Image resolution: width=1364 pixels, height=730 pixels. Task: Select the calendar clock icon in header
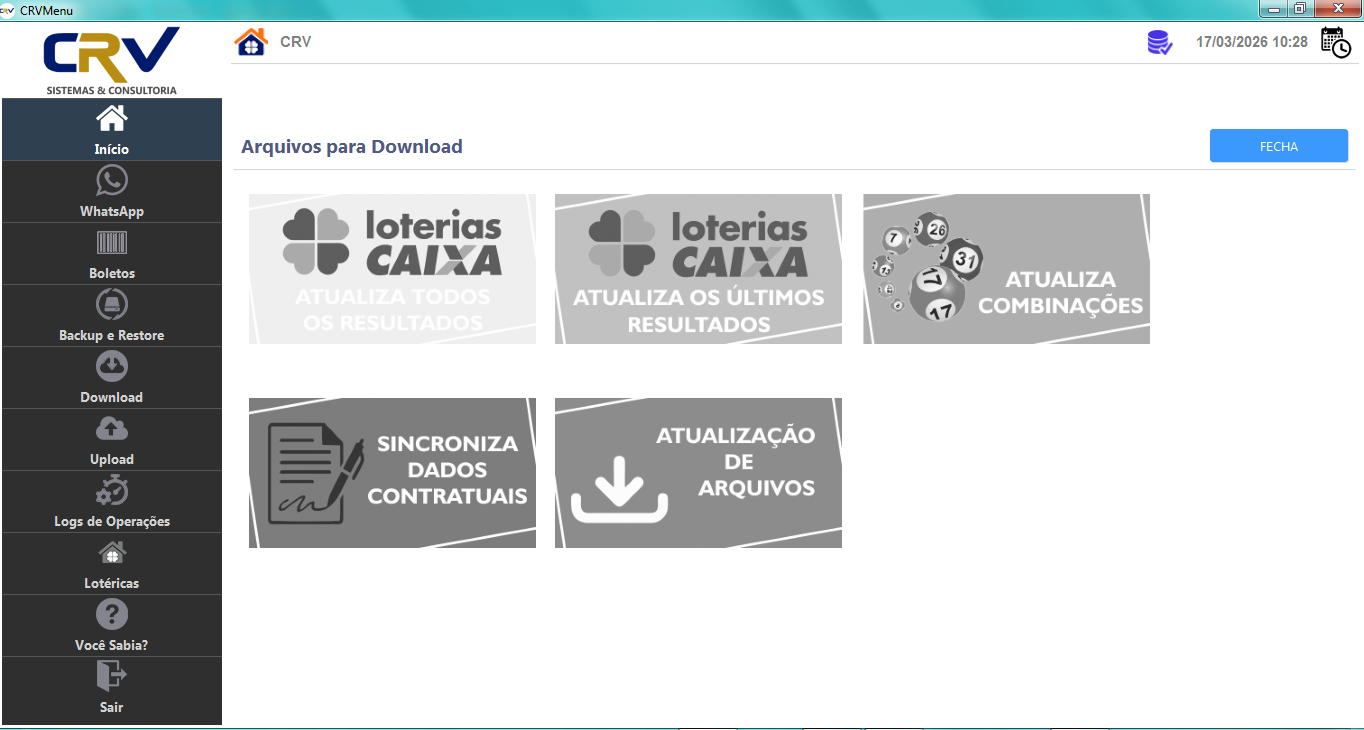1336,42
